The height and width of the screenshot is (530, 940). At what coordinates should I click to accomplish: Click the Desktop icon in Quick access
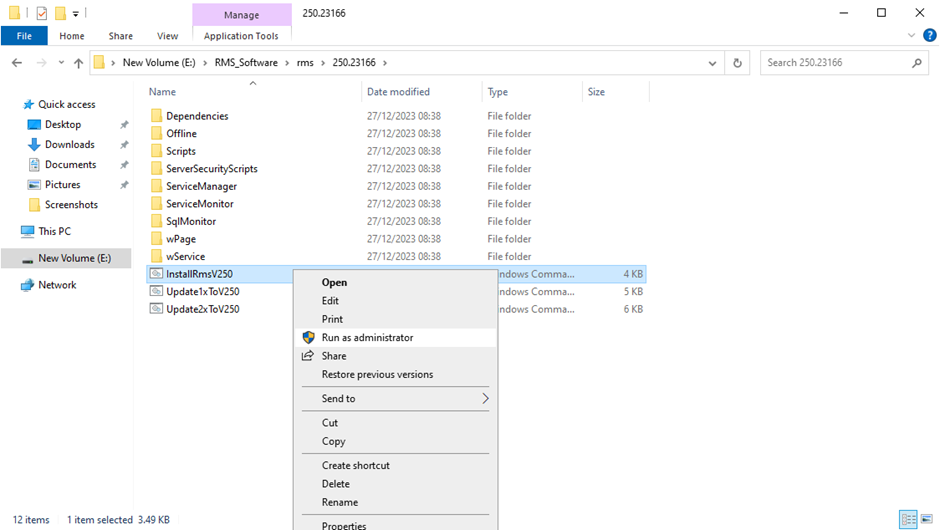click(x=34, y=125)
